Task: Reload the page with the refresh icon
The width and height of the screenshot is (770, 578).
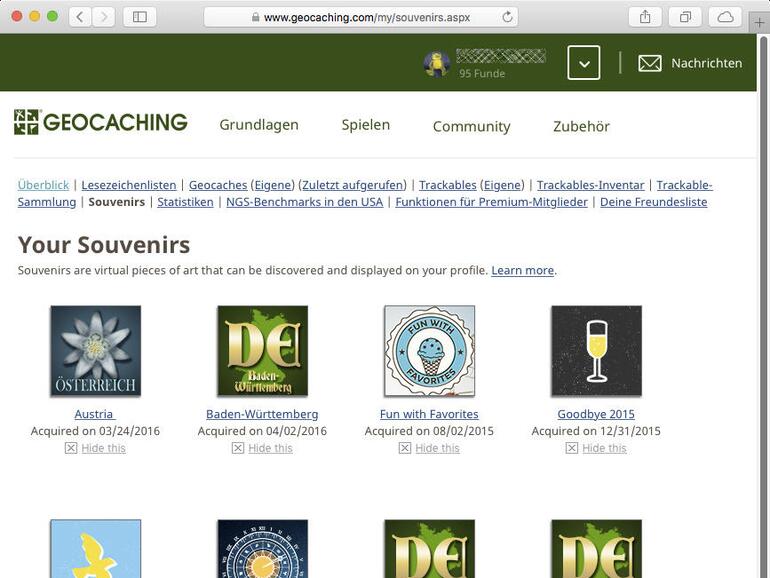Action: pyautogui.click(x=507, y=17)
